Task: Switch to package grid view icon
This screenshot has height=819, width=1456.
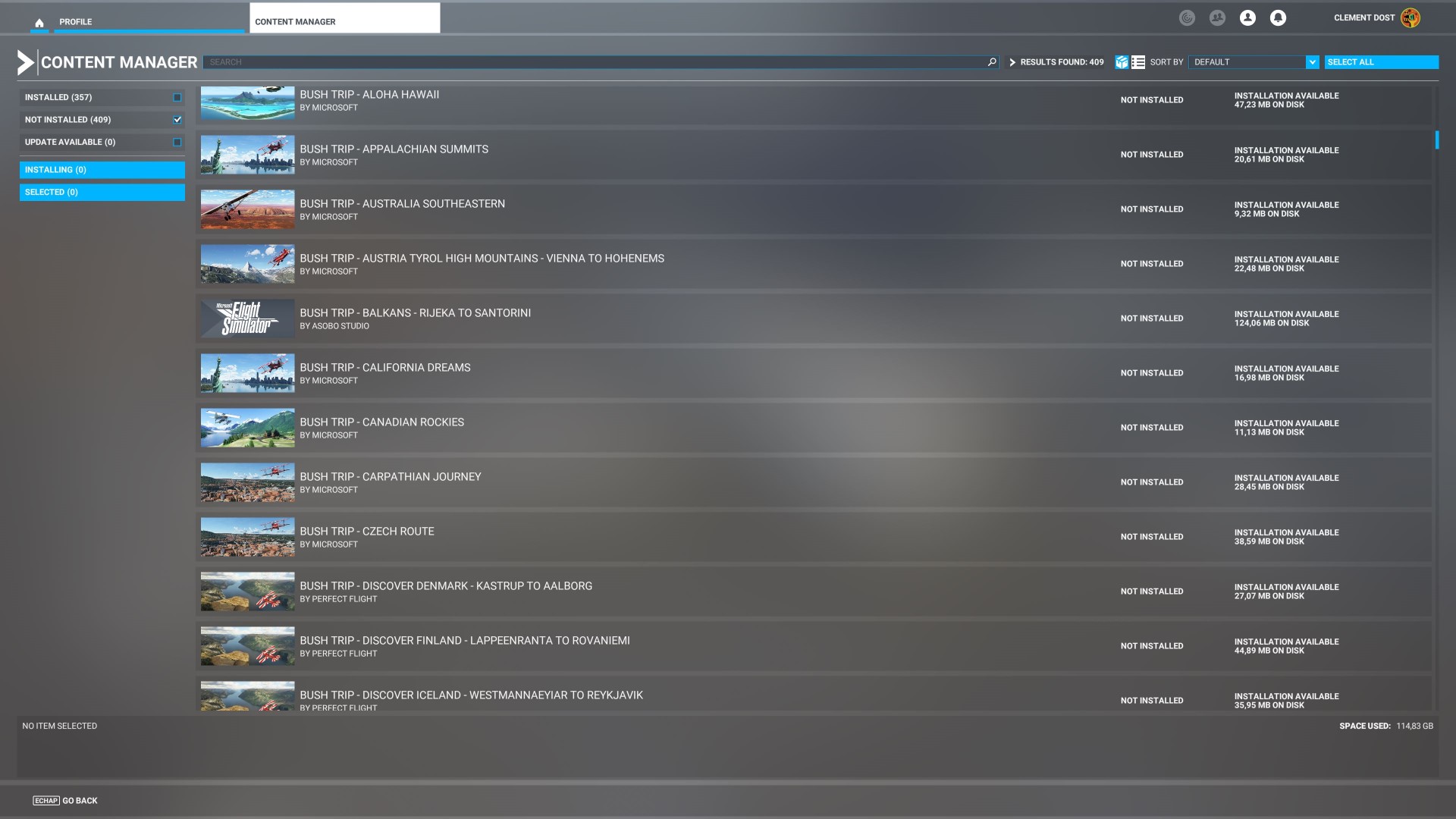Action: pyautogui.click(x=1122, y=62)
